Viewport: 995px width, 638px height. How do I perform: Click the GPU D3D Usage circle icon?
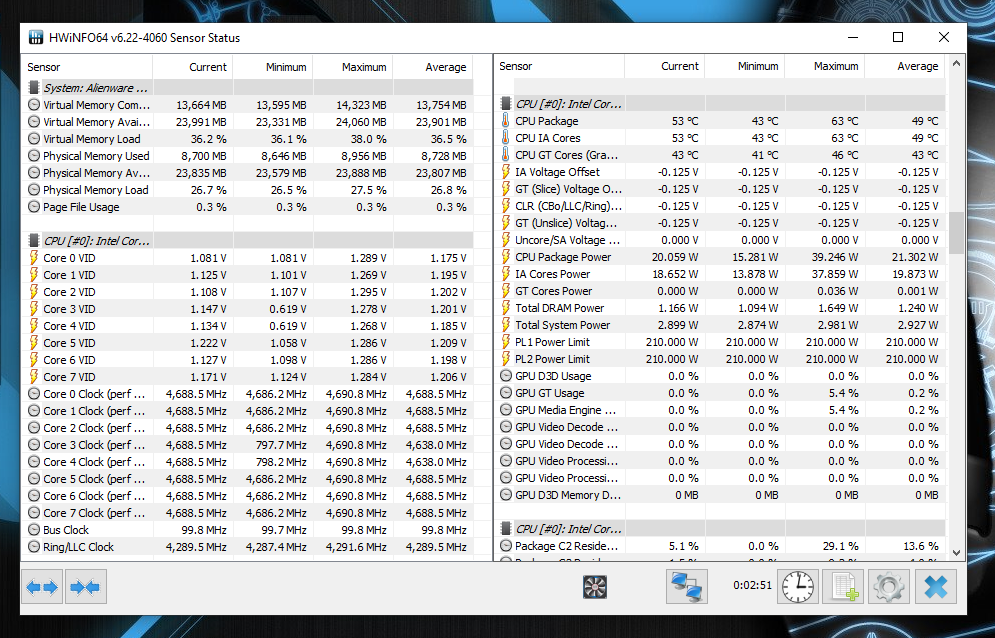pyautogui.click(x=506, y=376)
